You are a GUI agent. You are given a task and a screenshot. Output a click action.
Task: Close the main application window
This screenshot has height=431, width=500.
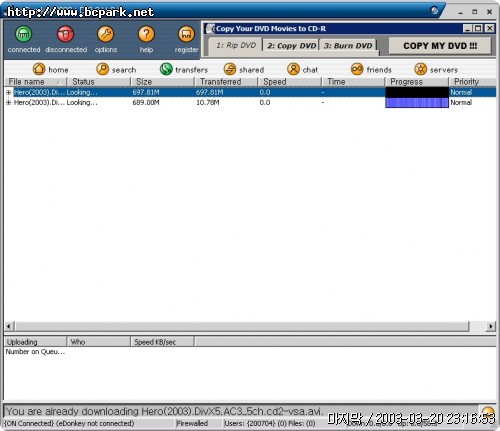tap(489, 12)
